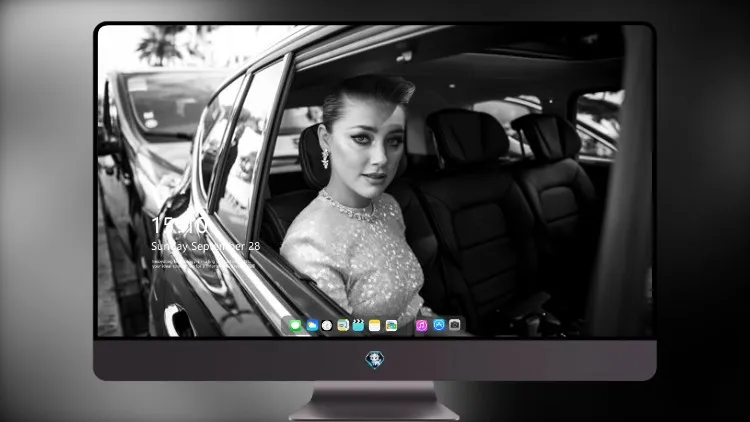Open the Camera app in the dock
The image size is (750, 422).
[455, 325]
